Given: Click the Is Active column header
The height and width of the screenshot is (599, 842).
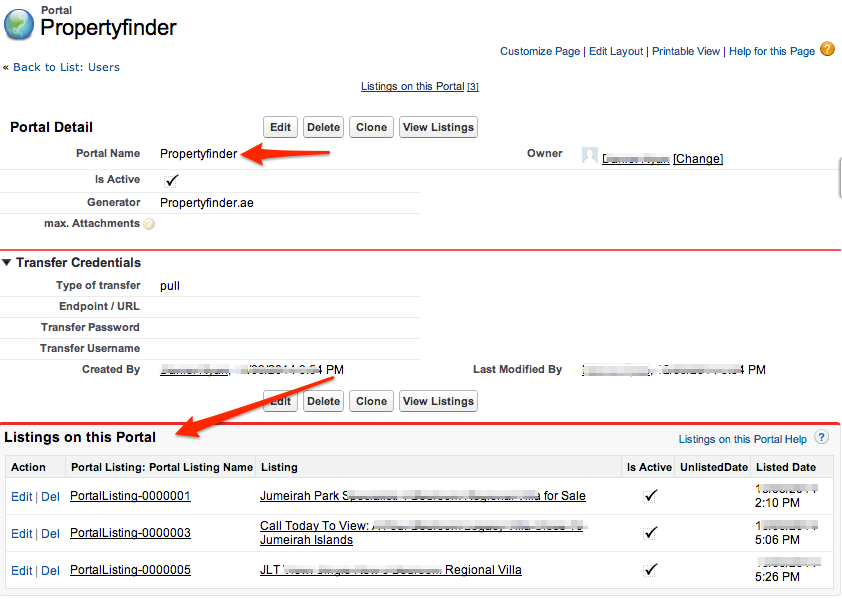Looking at the screenshot, I should pyautogui.click(x=649, y=467).
